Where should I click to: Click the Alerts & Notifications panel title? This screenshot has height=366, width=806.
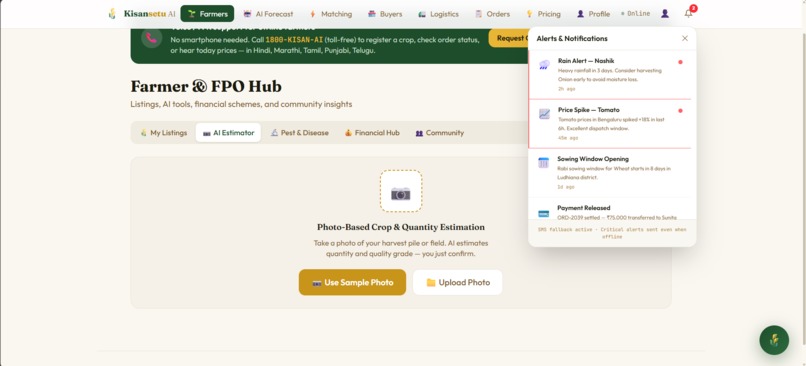(572, 39)
